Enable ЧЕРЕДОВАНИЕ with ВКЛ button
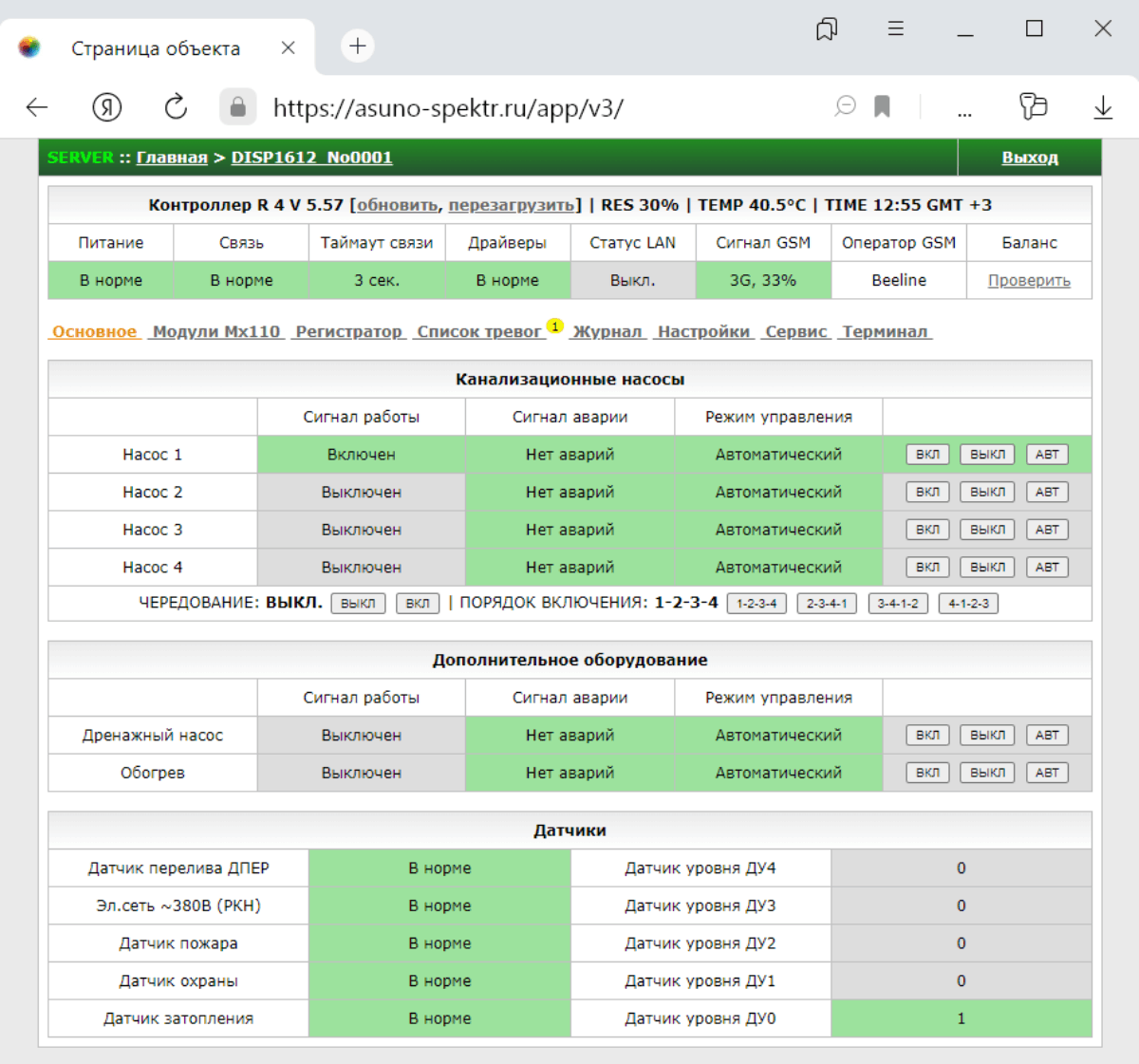 [x=418, y=604]
